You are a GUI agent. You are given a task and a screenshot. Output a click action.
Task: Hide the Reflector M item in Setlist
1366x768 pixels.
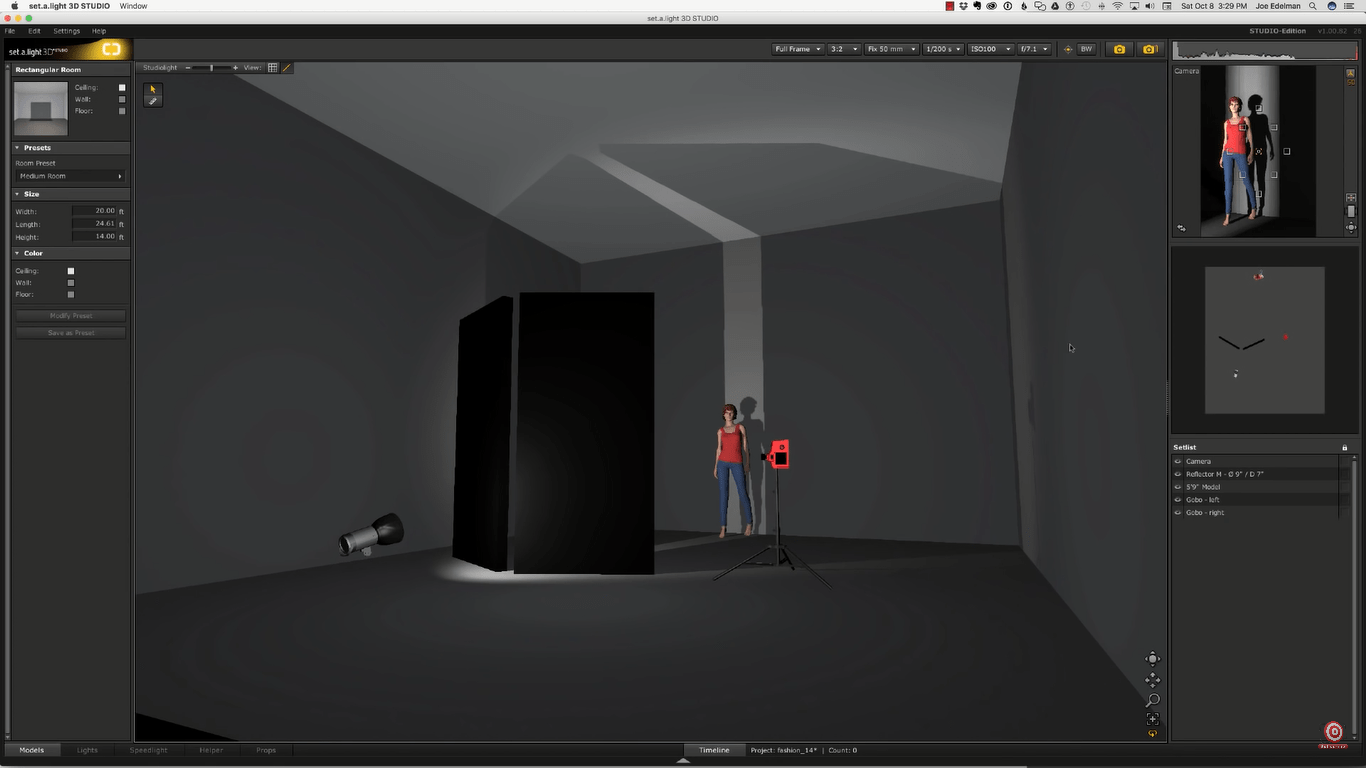[1178, 474]
